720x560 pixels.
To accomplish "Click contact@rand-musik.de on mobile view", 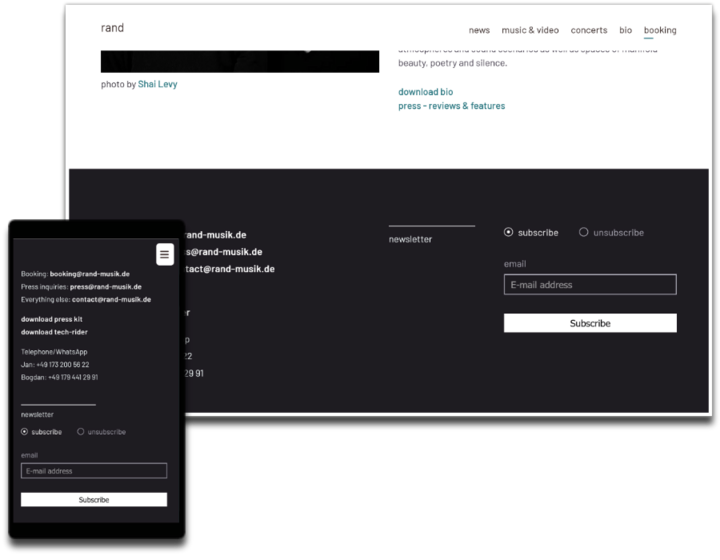I will click(111, 300).
